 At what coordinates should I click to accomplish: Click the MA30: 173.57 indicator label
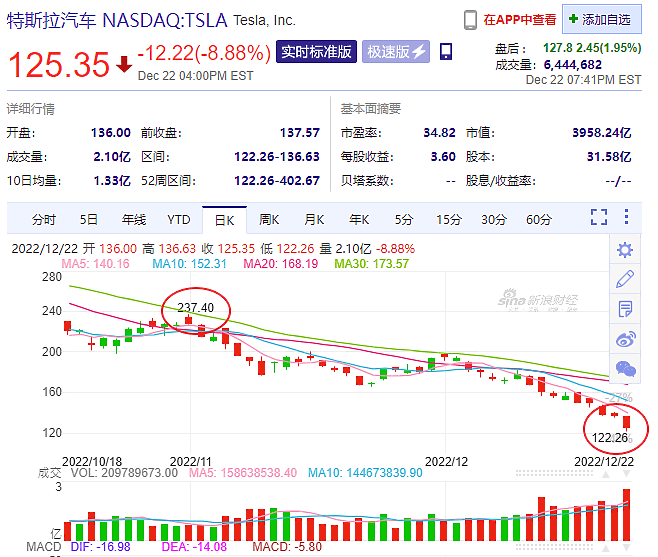pyautogui.click(x=371, y=264)
